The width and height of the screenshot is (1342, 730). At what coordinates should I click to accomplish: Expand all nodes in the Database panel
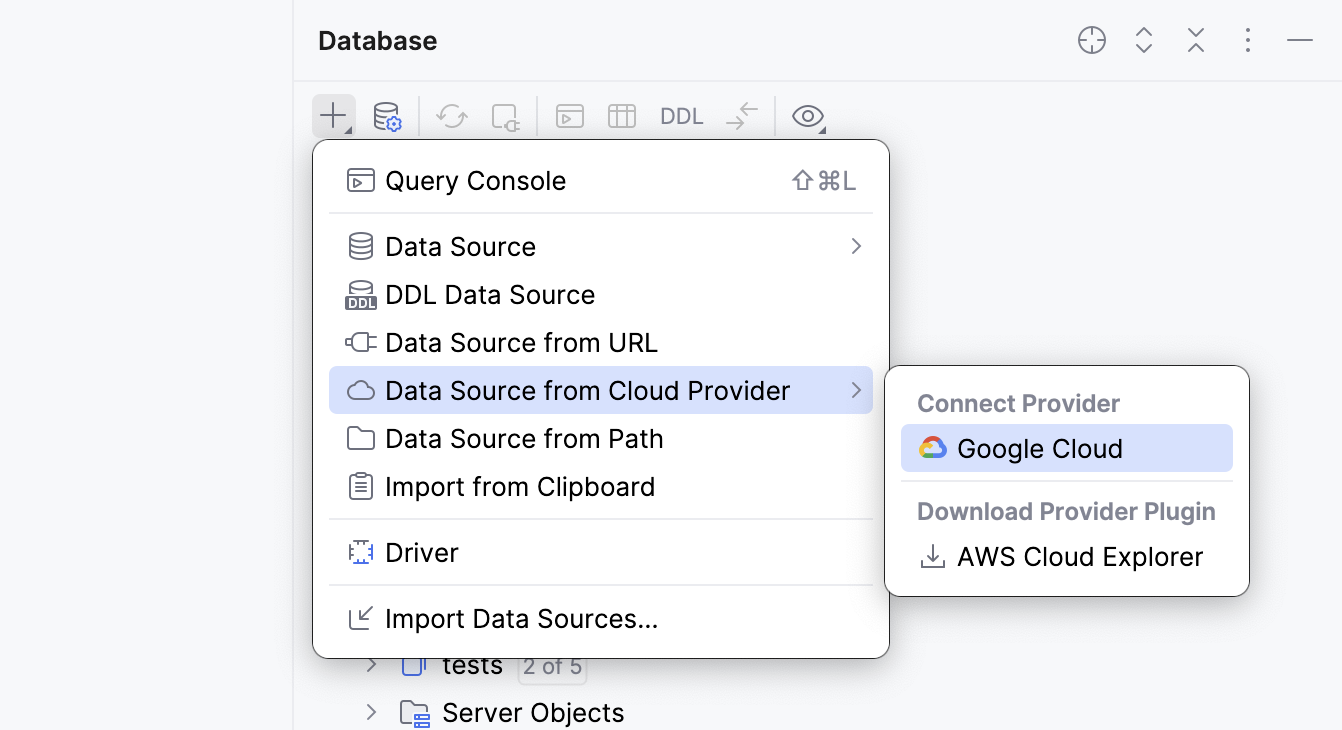coord(1143,40)
